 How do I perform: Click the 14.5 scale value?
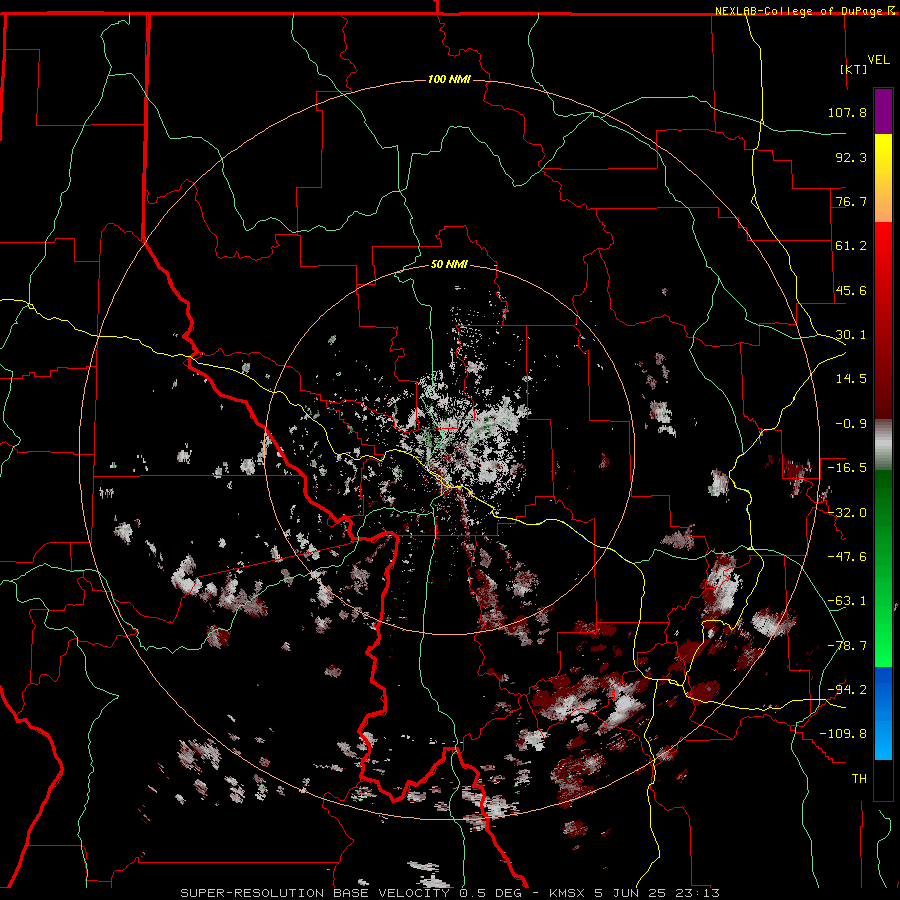pos(851,379)
